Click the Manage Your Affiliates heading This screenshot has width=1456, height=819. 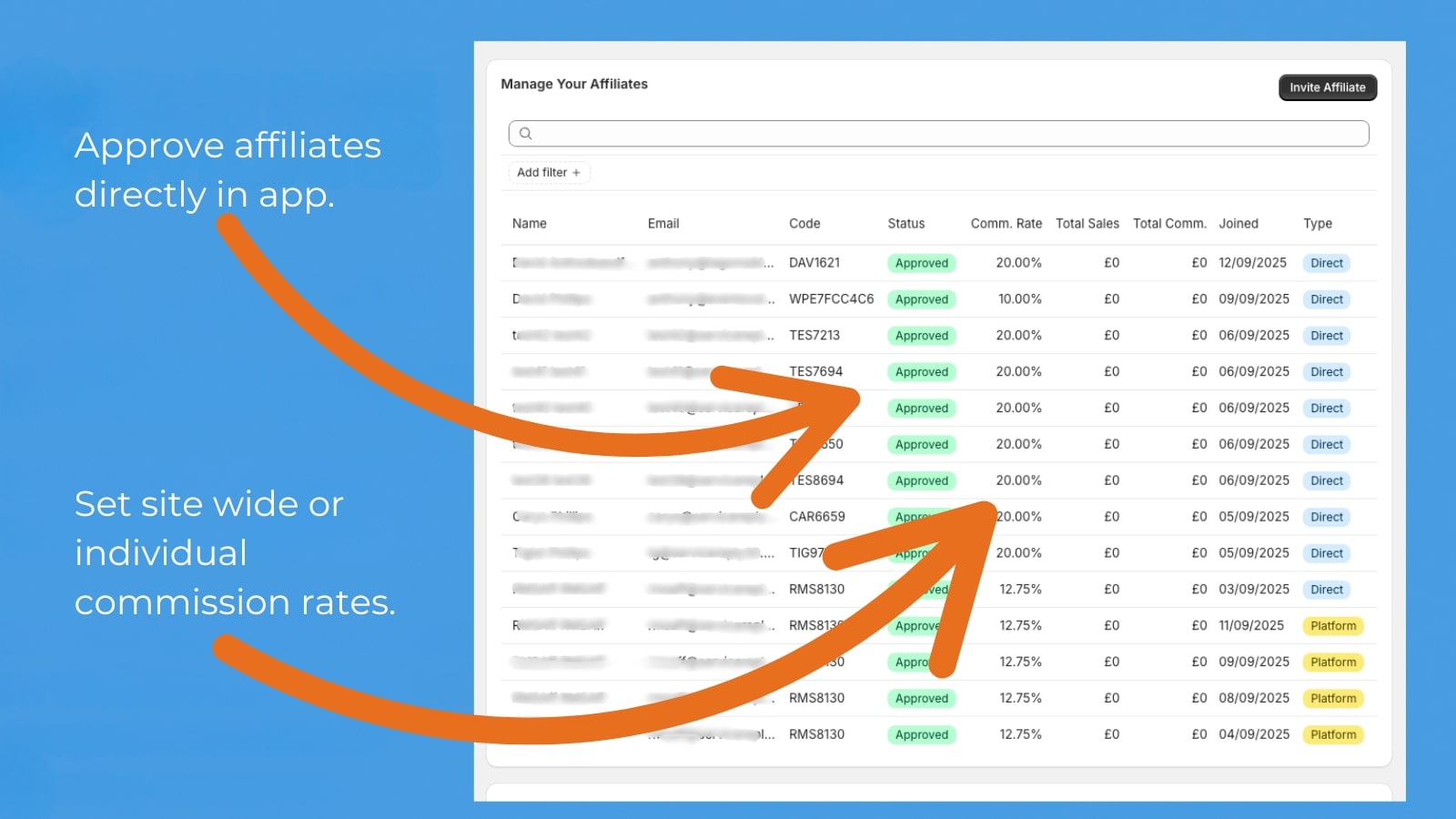pyautogui.click(x=574, y=84)
